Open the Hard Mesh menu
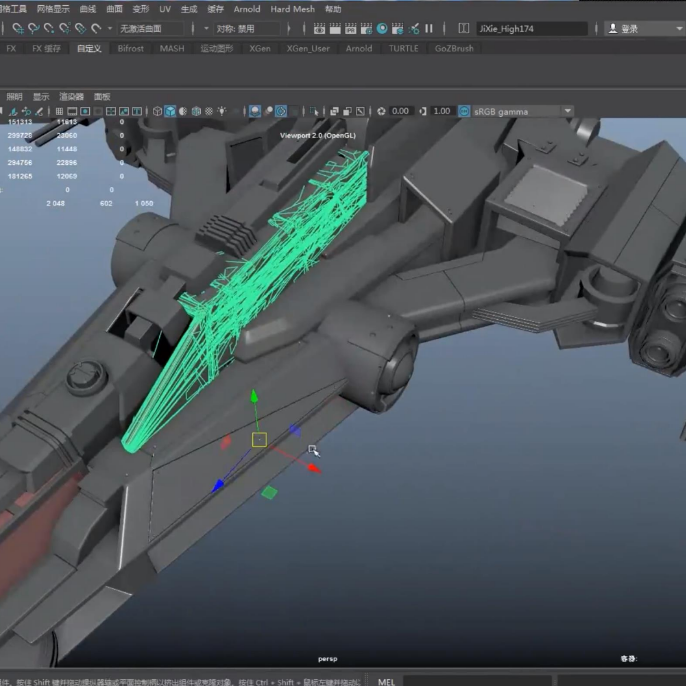The image size is (686, 686). coord(292,9)
